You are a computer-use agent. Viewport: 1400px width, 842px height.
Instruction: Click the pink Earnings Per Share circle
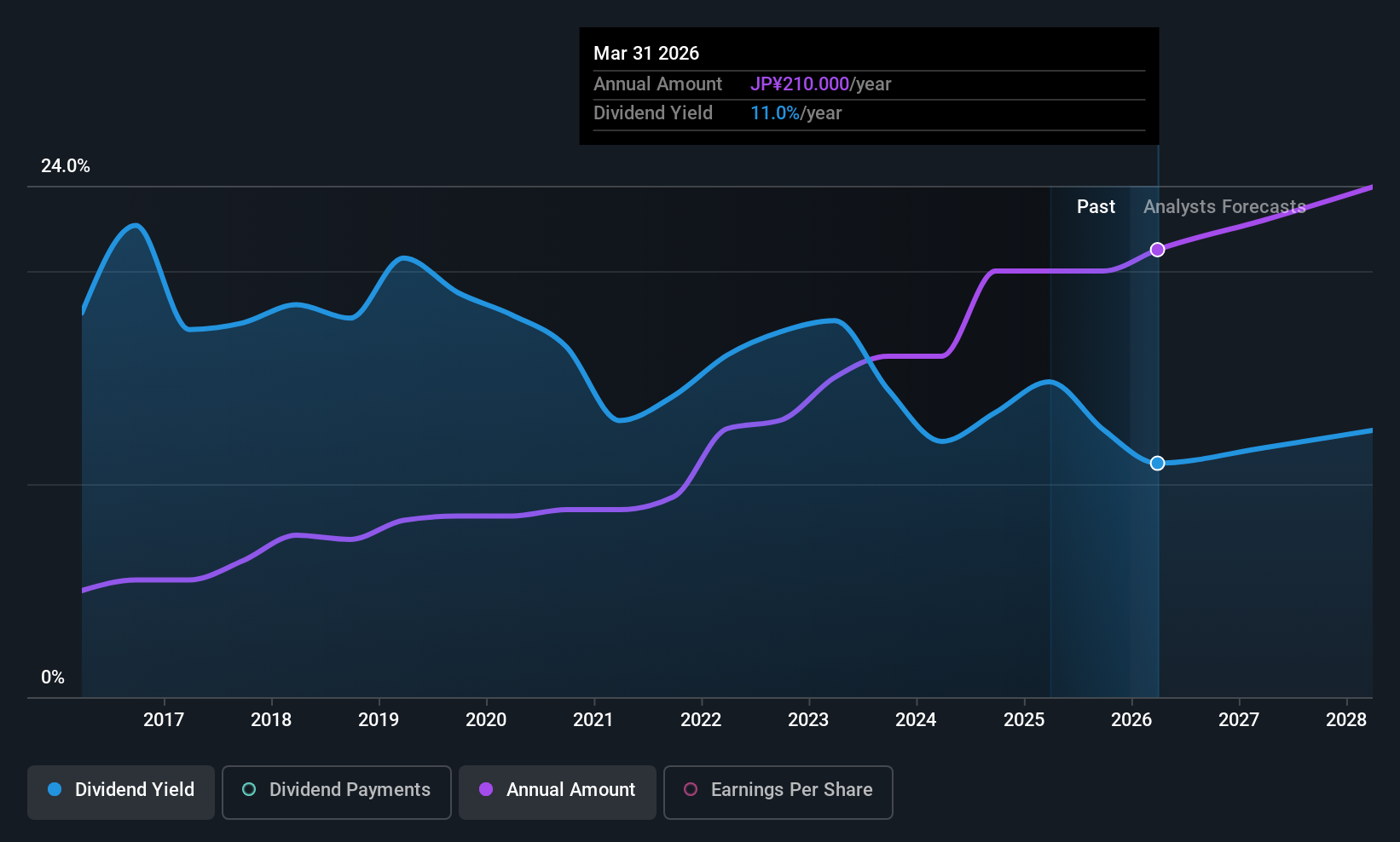click(691, 789)
